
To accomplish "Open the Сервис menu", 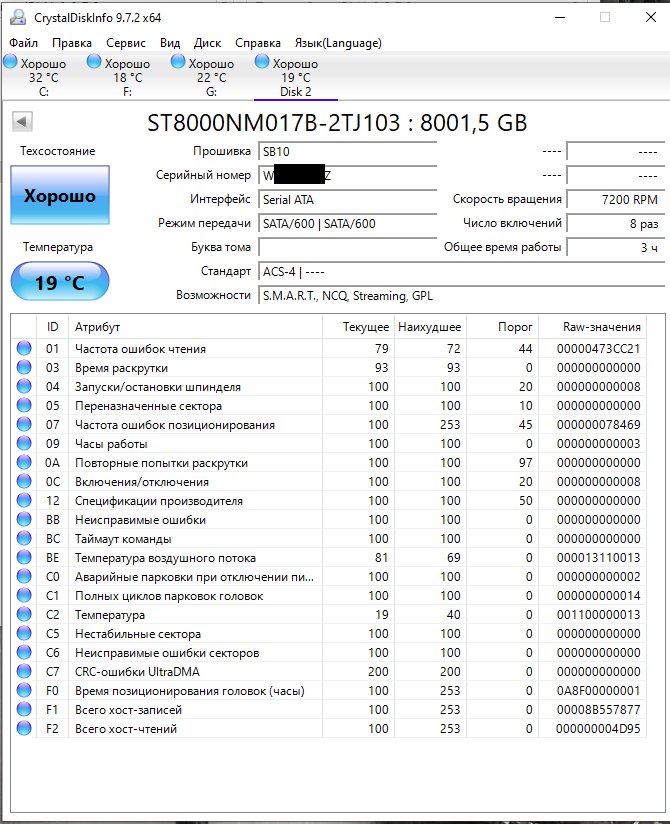I will click(126, 43).
